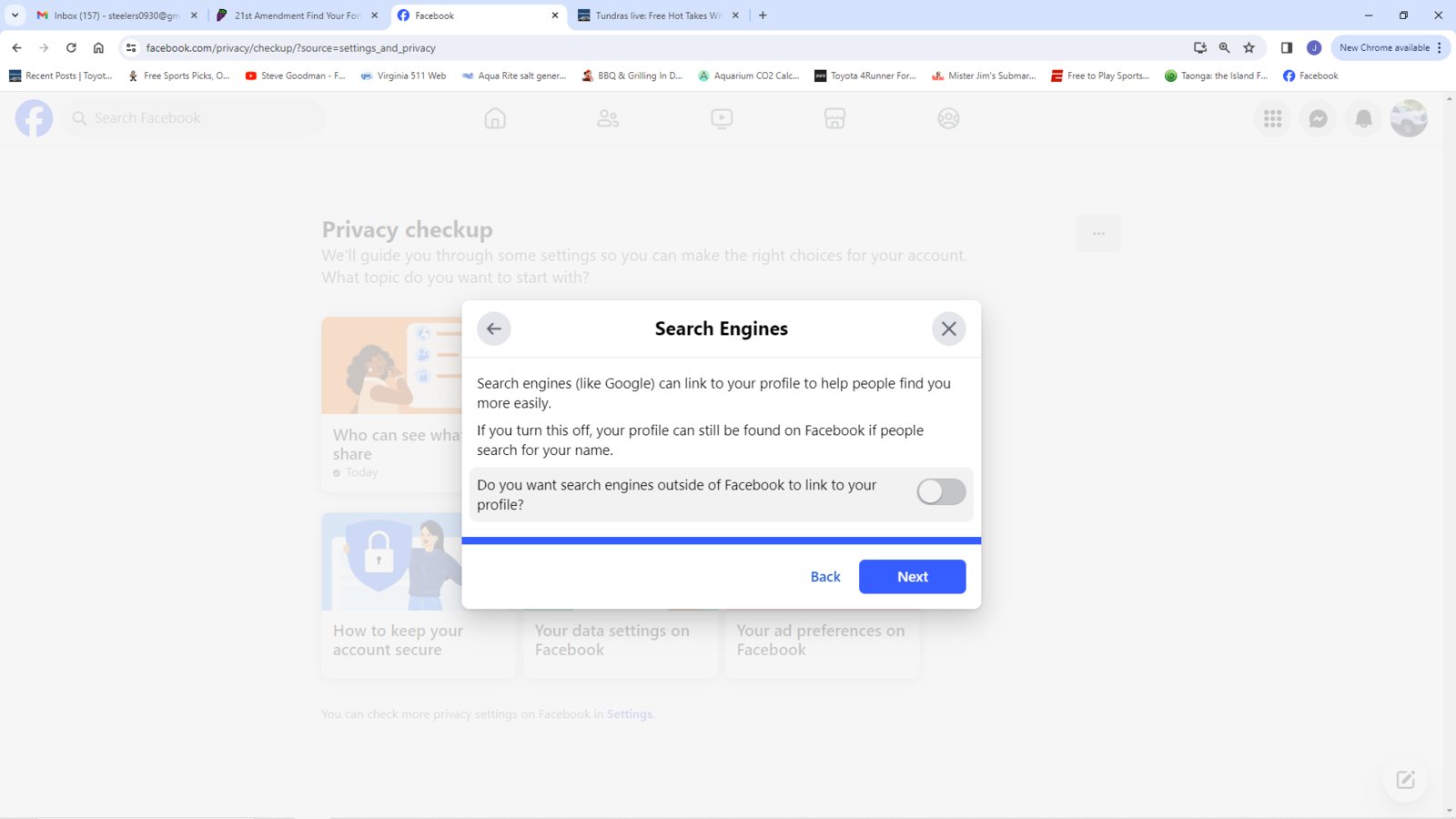The width and height of the screenshot is (1456, 819).
Task: Open Toyota 4Runner Forum bookmark
Action: [865, 76]
